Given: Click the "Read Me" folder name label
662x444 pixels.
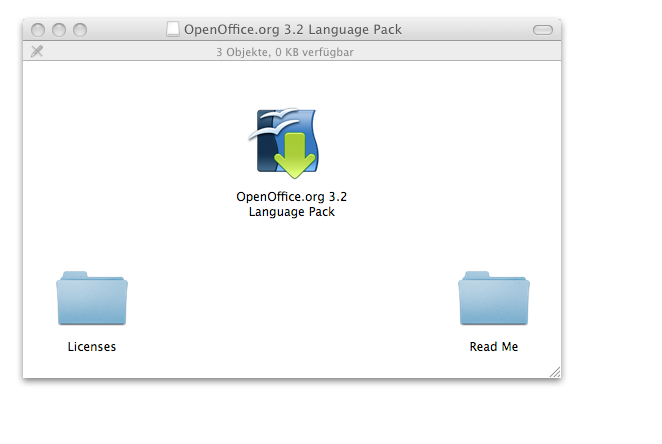Looking at the screenshot, I should (494, 347).
